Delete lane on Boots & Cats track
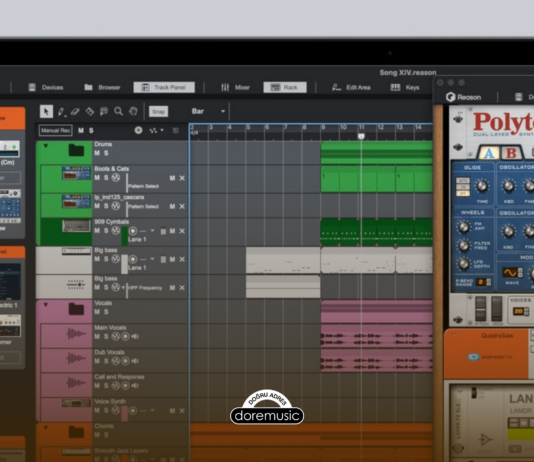 (182, 178)
